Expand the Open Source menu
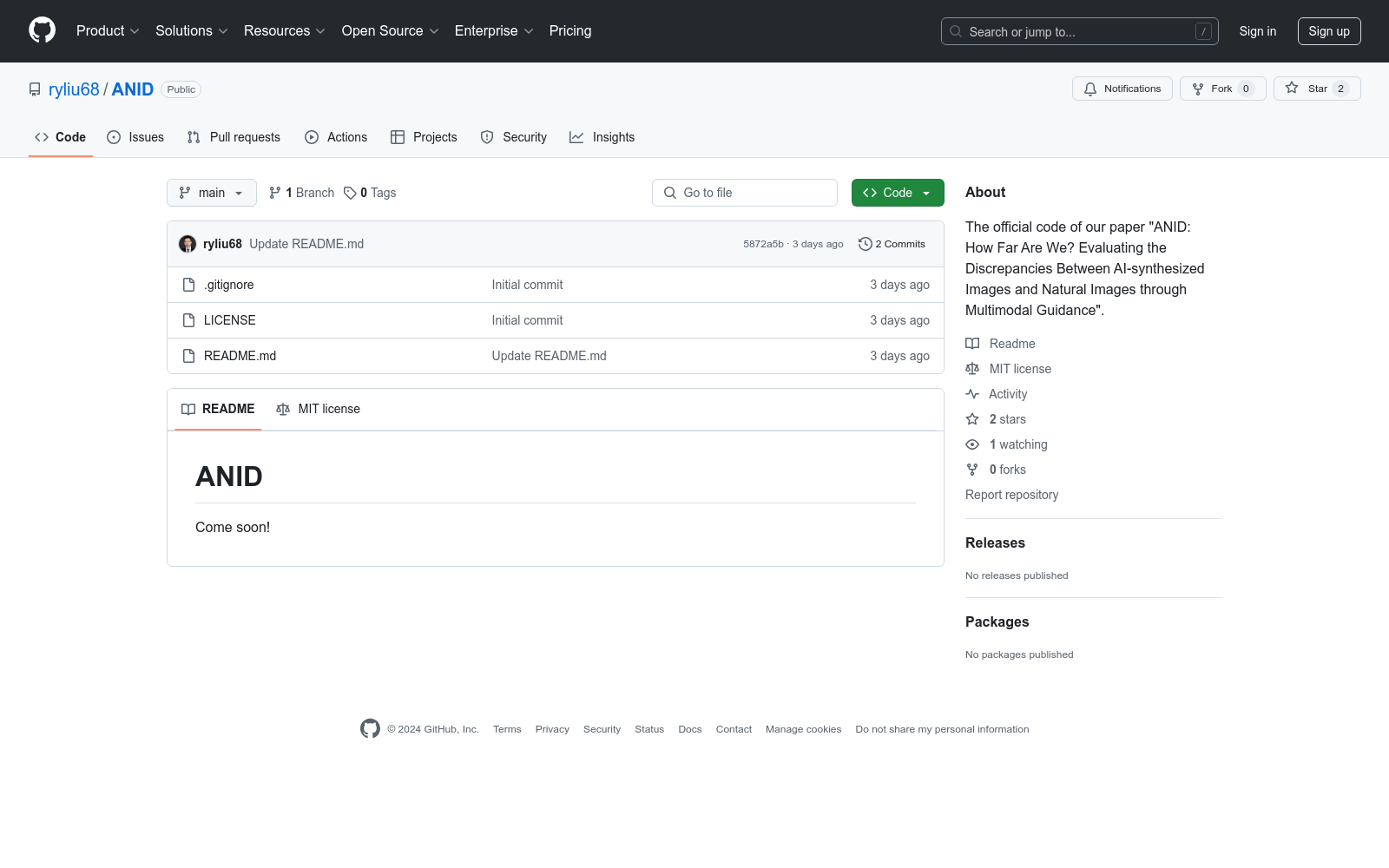Screen dimensions: 1389x868 (391, 31)
